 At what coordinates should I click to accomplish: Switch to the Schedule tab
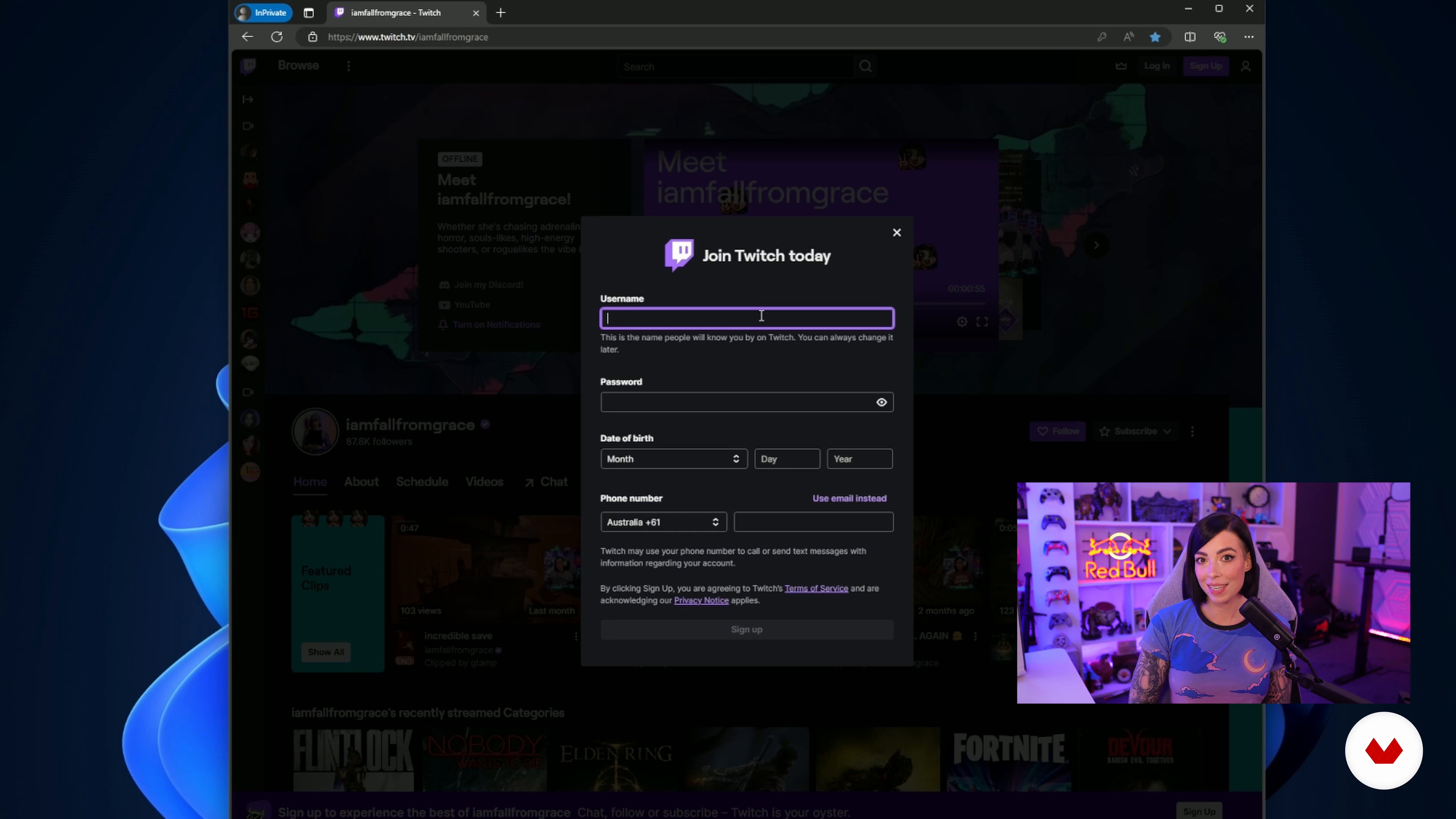click(x=422, y=482)
